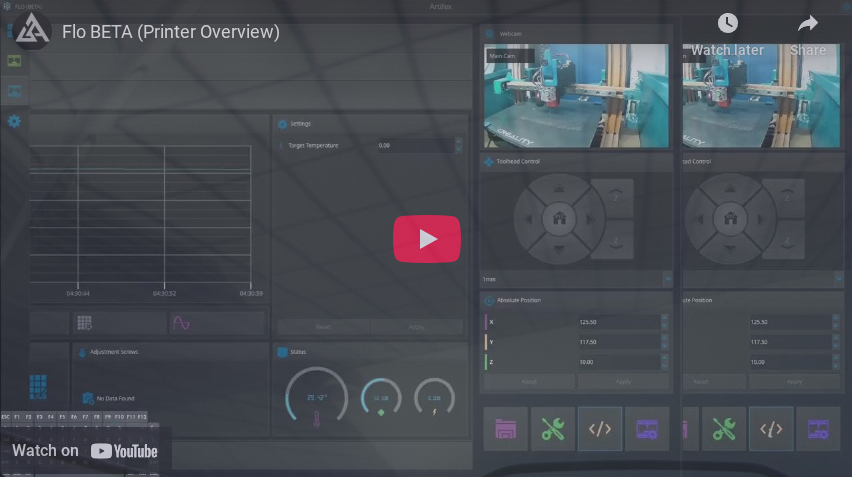
Task: Expand the 1mm step size dropdown
Action: (575, 279)
